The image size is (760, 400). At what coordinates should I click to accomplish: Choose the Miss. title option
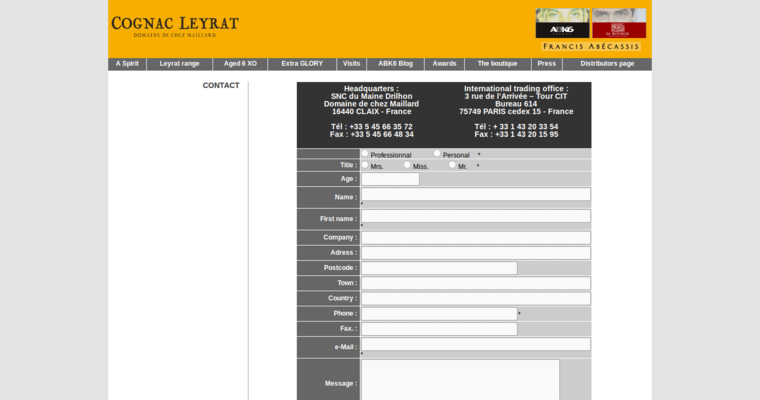(407, 165)
